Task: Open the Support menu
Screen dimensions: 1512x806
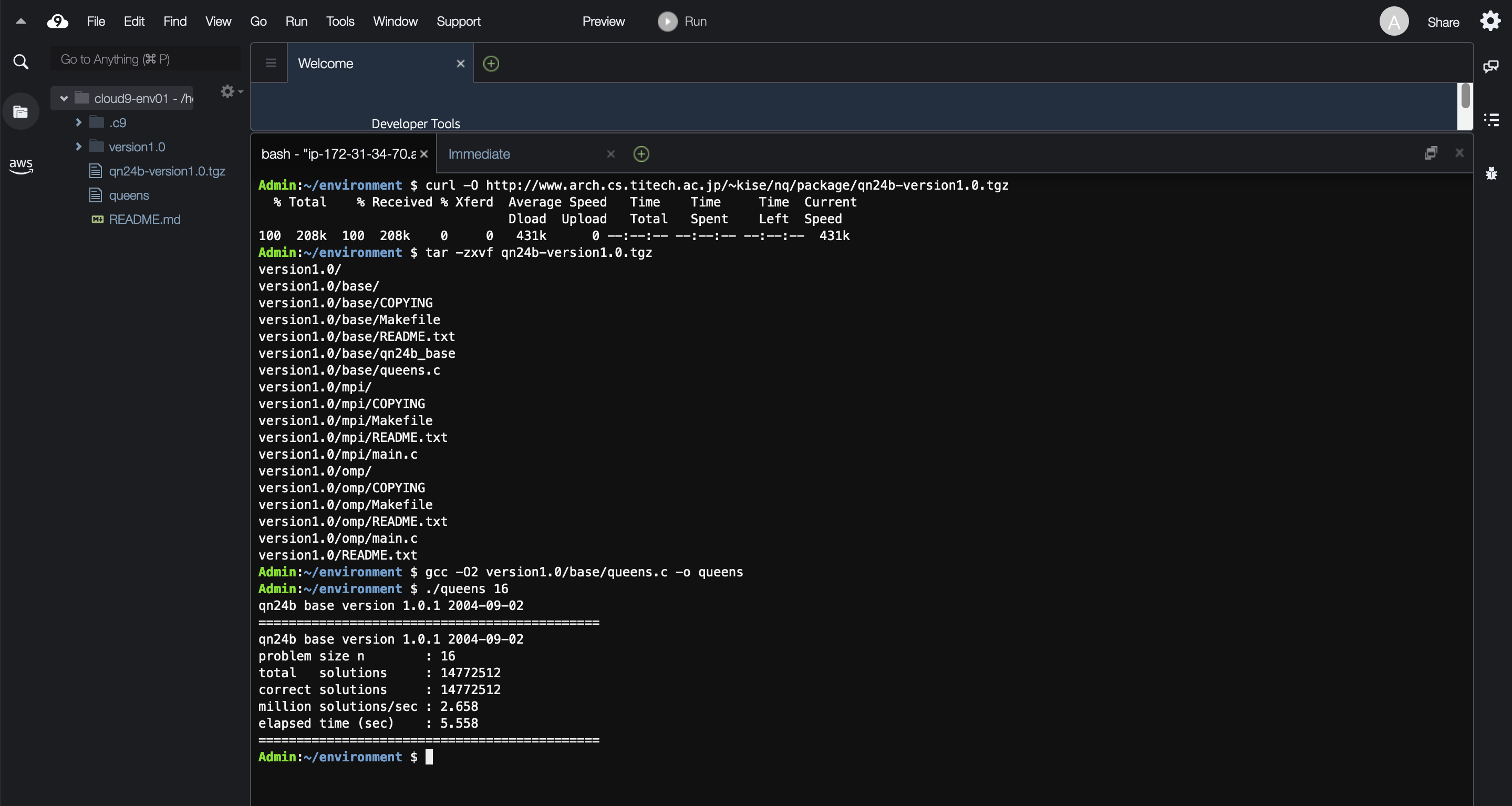Action: 458,22
